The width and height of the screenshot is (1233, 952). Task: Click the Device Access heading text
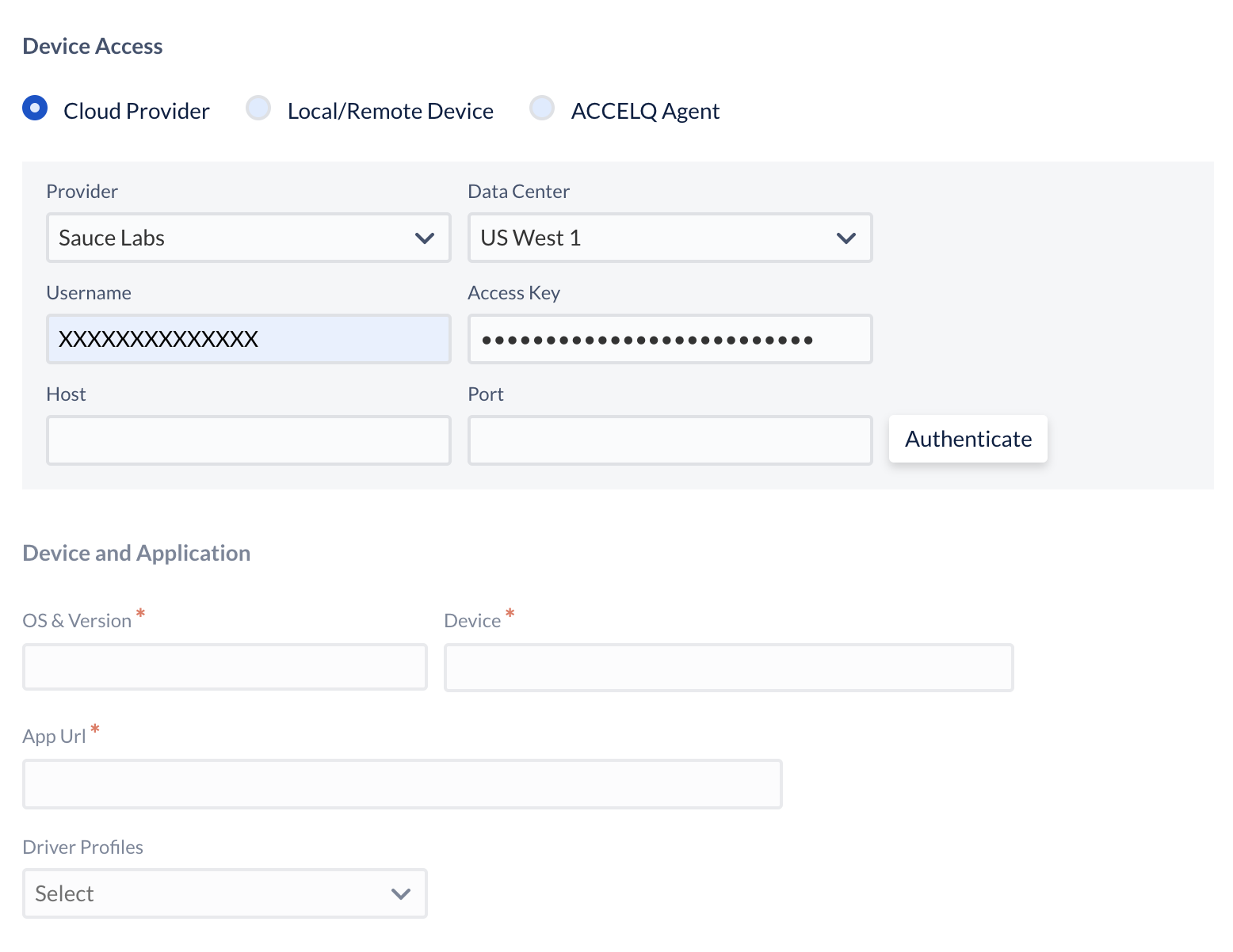click(93, 46)
